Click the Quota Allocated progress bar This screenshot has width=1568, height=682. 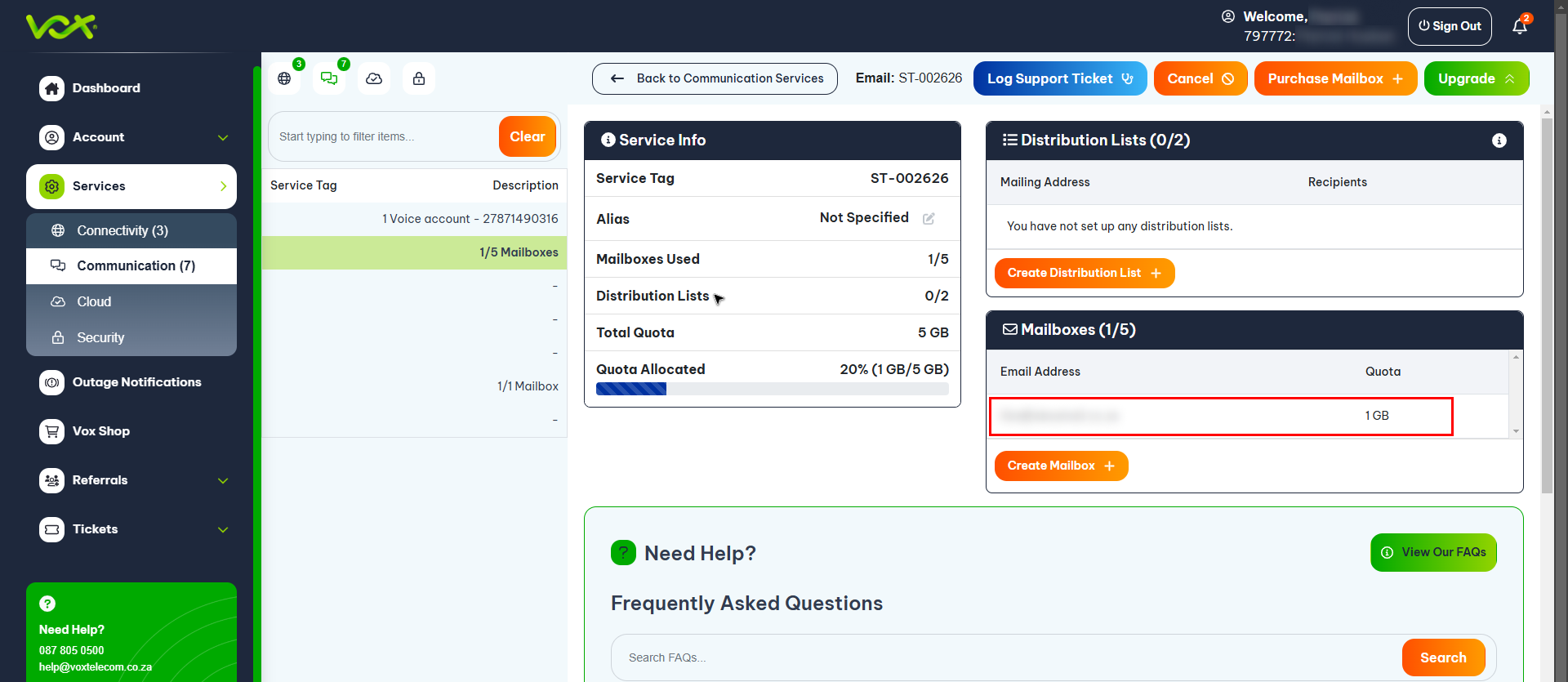(772, 389)
